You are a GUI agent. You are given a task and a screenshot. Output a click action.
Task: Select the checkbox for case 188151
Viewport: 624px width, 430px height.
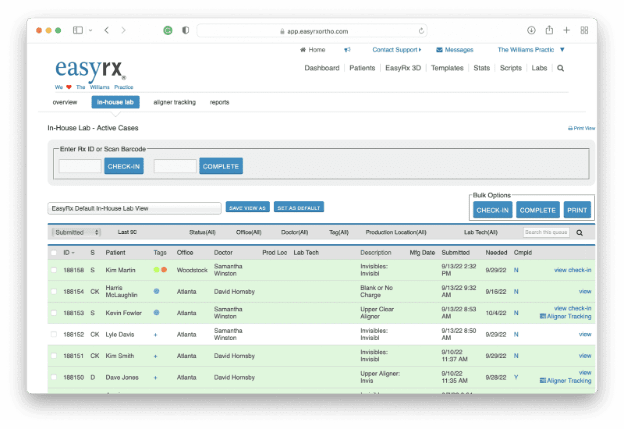(54, 356)
